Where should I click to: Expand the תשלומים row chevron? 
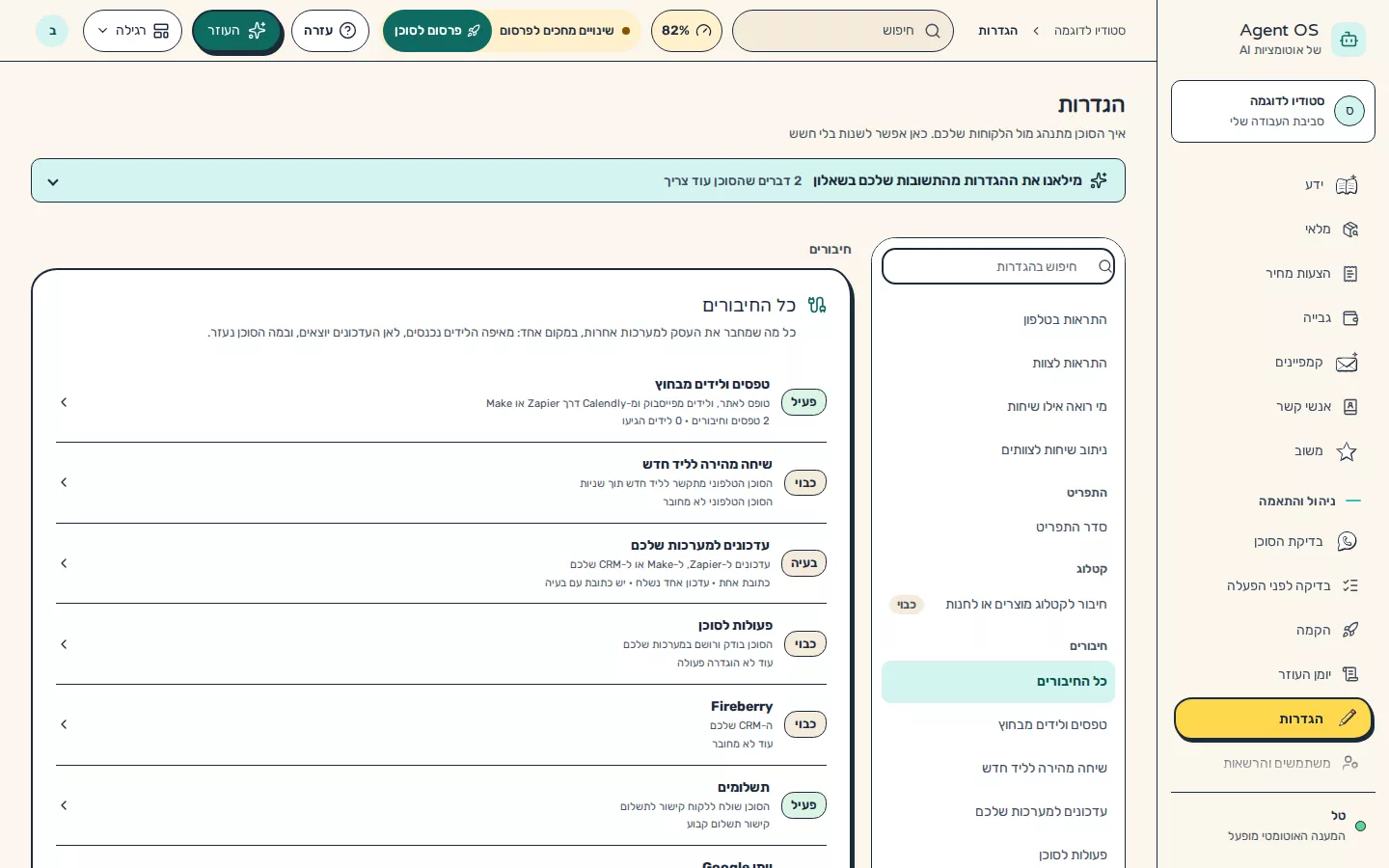click(64, 805)
